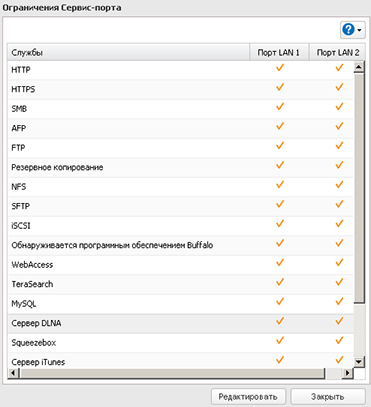Click the Порт LAN 2 column header
Image resolution: width=371 pixels, height=407 pixels.
pos(337,52)
